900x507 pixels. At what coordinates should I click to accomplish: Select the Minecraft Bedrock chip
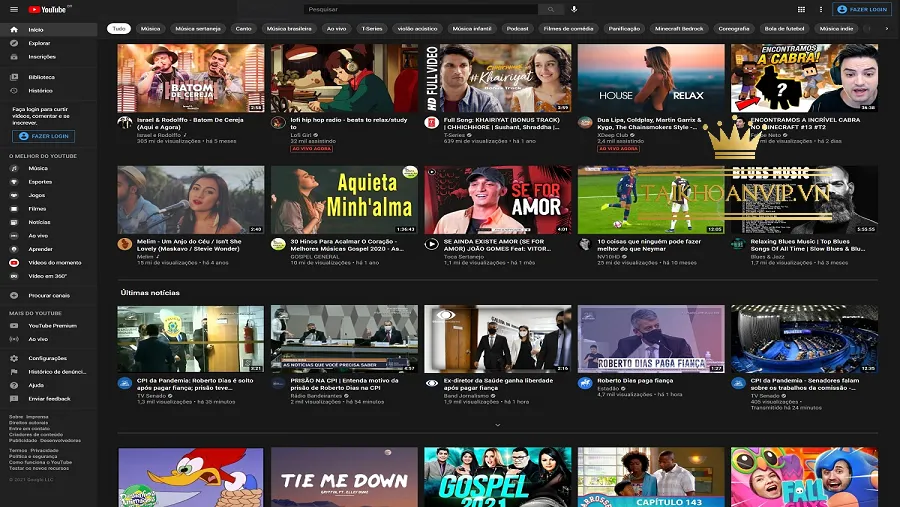(x=679, y=28)
